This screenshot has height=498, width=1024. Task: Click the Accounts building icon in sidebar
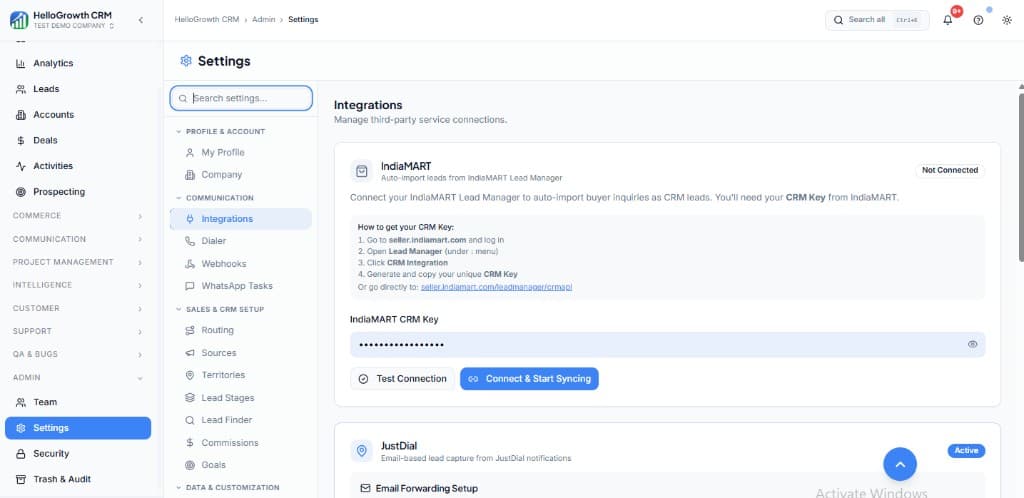pyautogui.click(x=20, y=115)
